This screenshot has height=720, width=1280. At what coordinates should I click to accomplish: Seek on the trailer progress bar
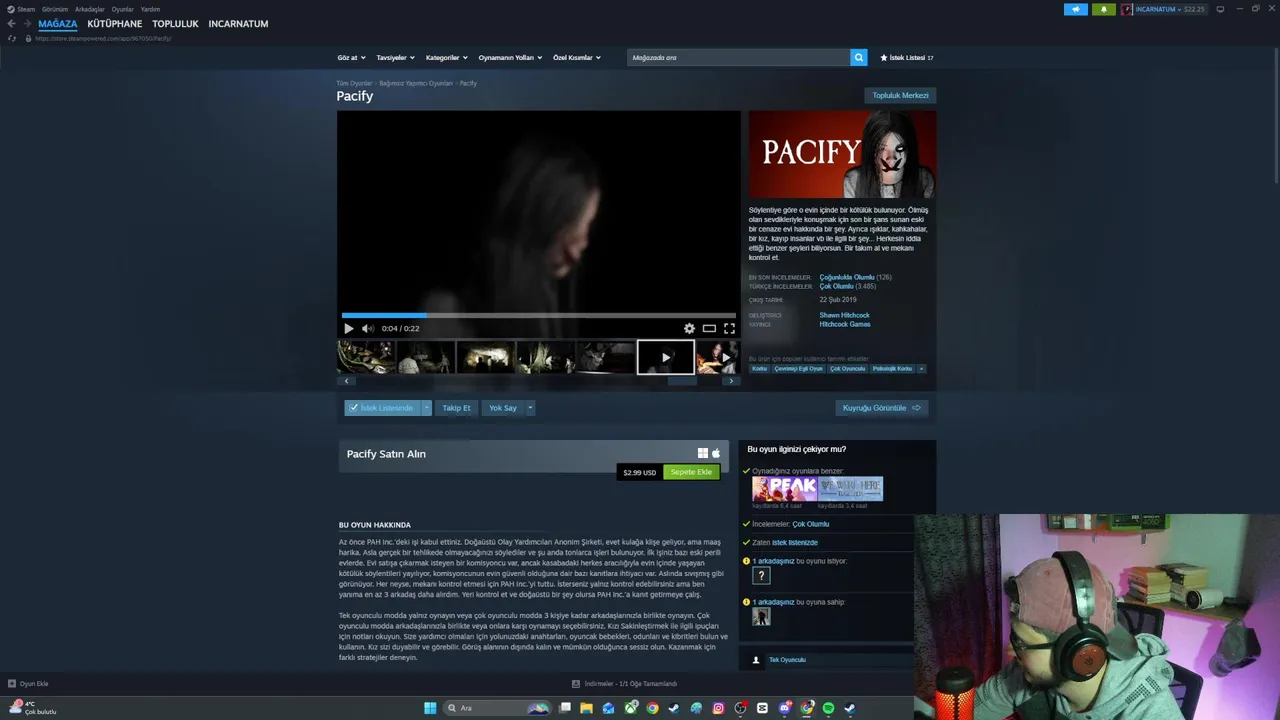538,315
